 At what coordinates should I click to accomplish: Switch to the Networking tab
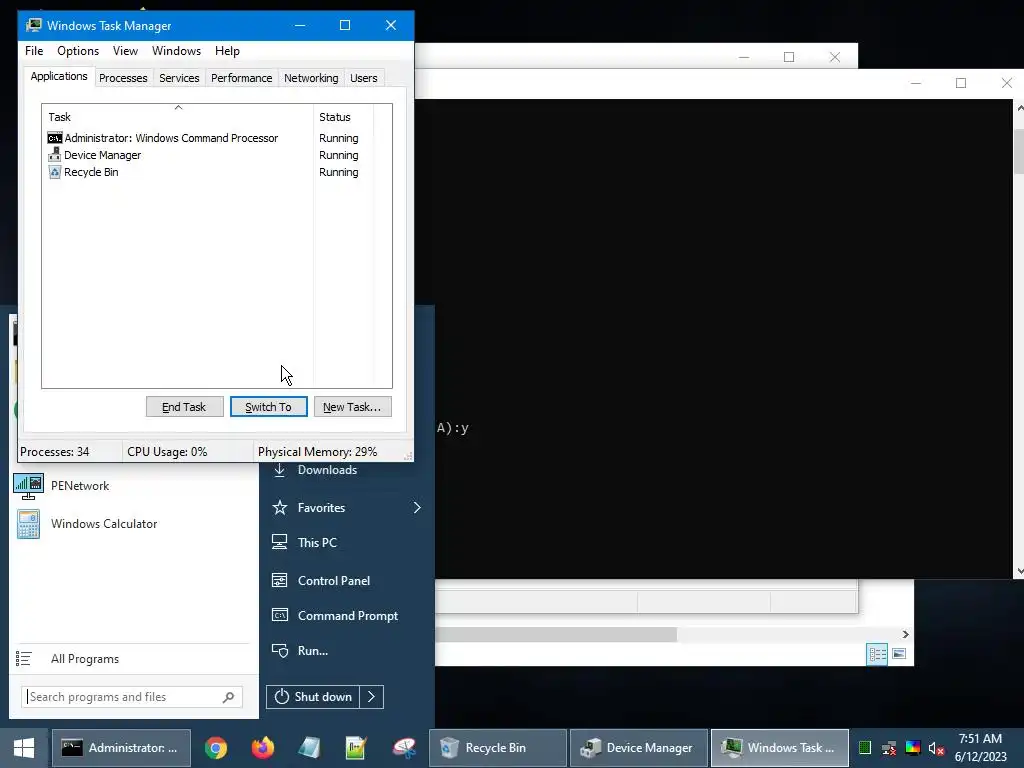[311, 78]
